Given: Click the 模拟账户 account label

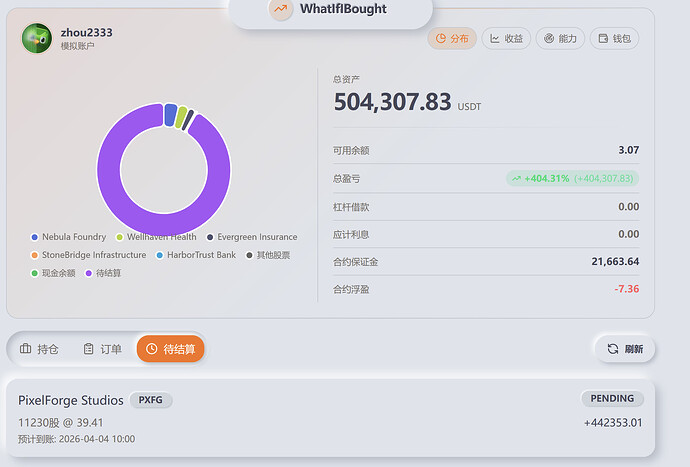Looking at the screenshot, I should [x=77, y=46].
